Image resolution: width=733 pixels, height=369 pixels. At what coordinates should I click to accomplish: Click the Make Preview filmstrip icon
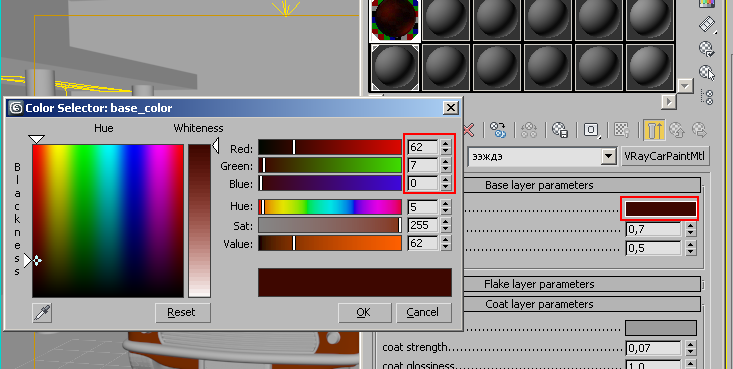(x=707, y=24)
